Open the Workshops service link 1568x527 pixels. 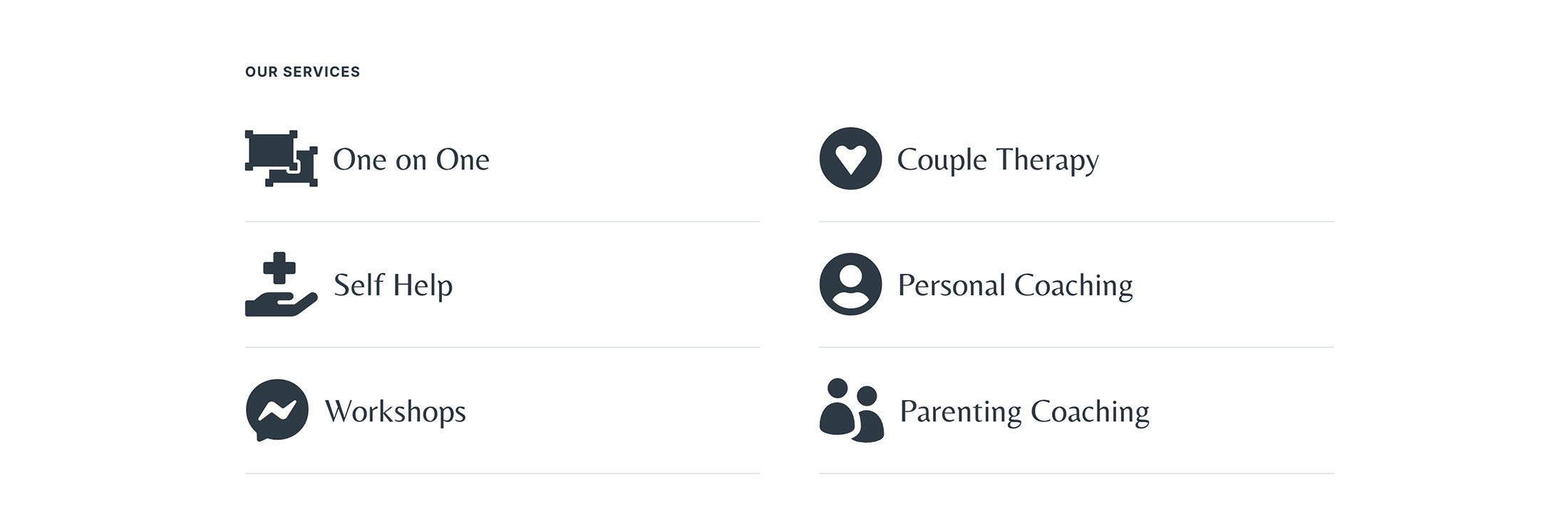[395, 411]
